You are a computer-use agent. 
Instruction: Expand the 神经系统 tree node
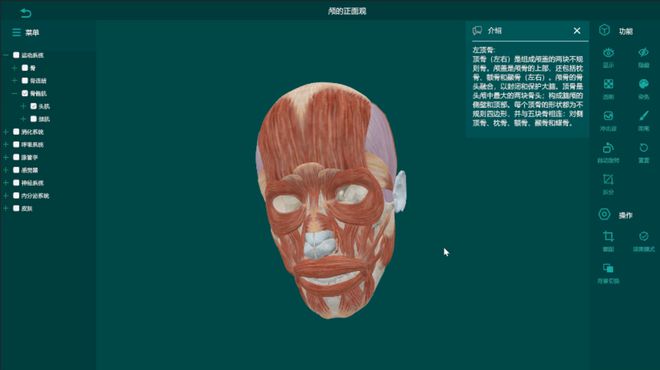pyautogui.click(x=6, y=183)
